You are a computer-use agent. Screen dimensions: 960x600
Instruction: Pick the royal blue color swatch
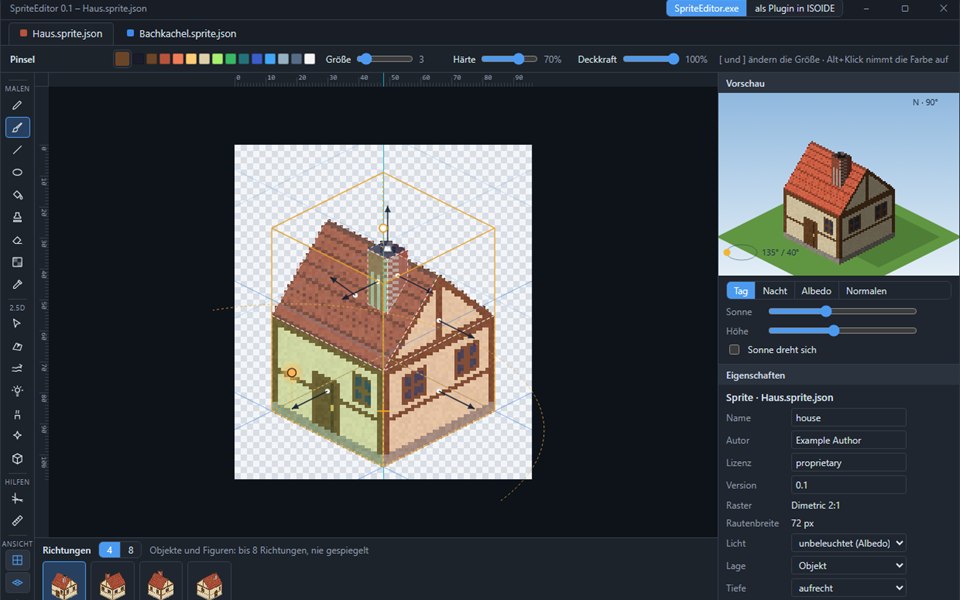click(257, 59)
